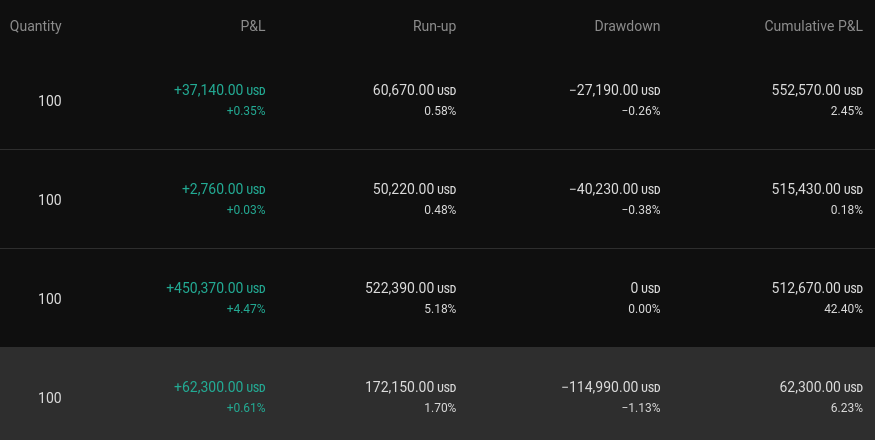The width and height of the screenshot is (875, 440).
Task: Click the −40,230.00 USD drawdown cell
Action: tap(614, 189)
